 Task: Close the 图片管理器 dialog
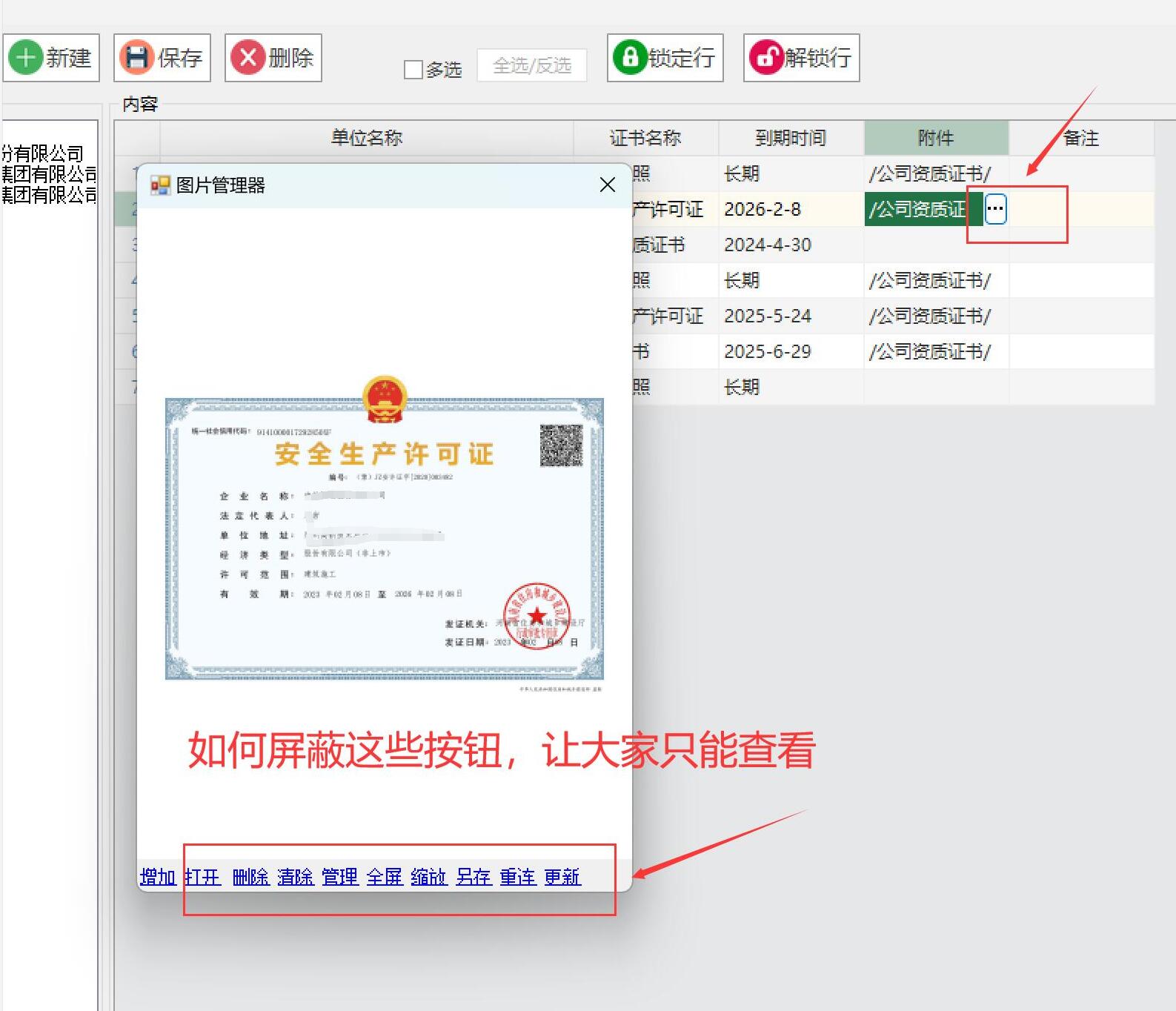pos(607,185)
